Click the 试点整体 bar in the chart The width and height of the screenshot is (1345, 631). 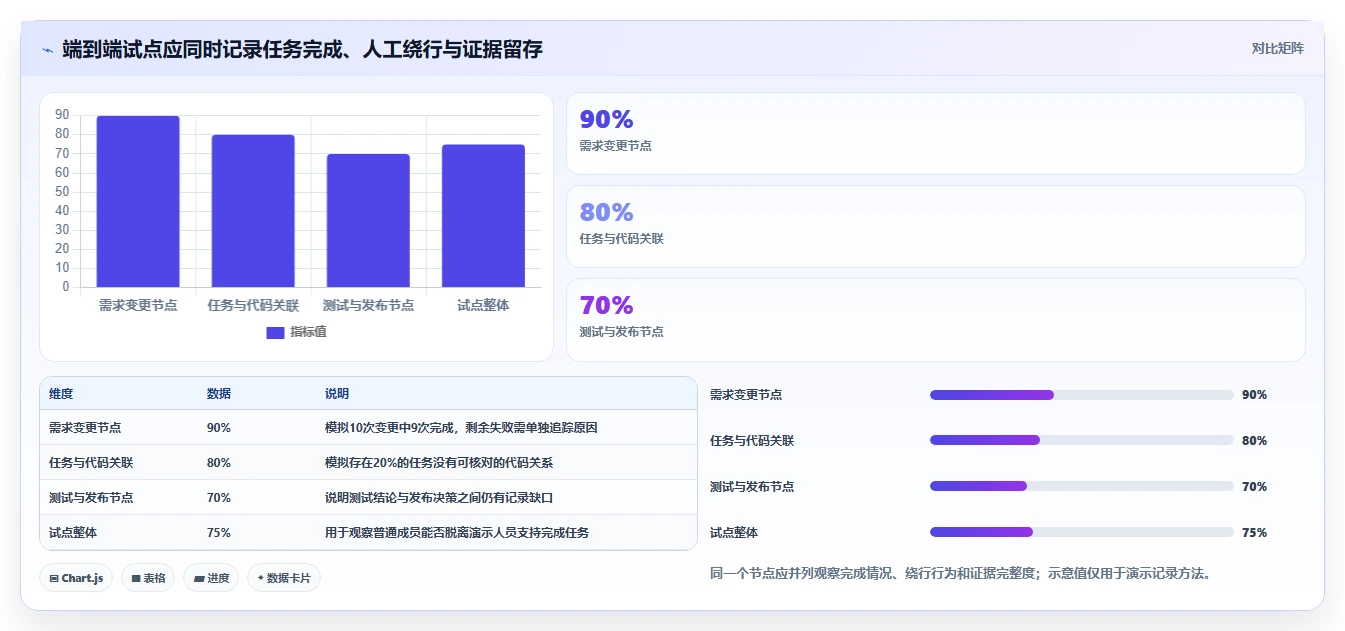[483, 216]
